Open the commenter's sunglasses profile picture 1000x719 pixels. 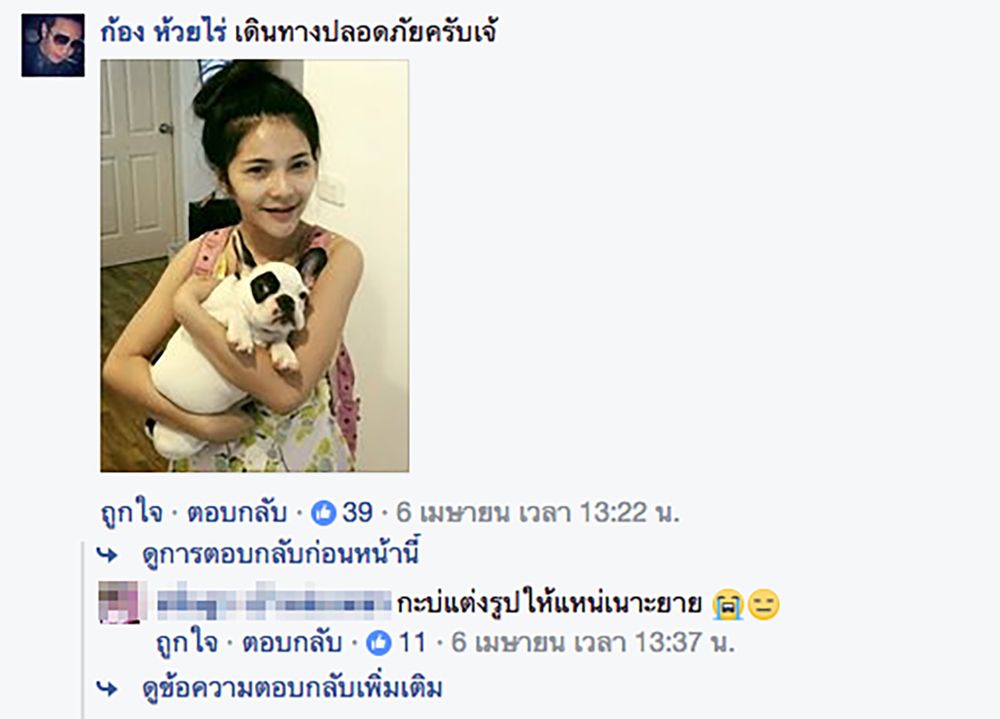[x=53, y=45]
